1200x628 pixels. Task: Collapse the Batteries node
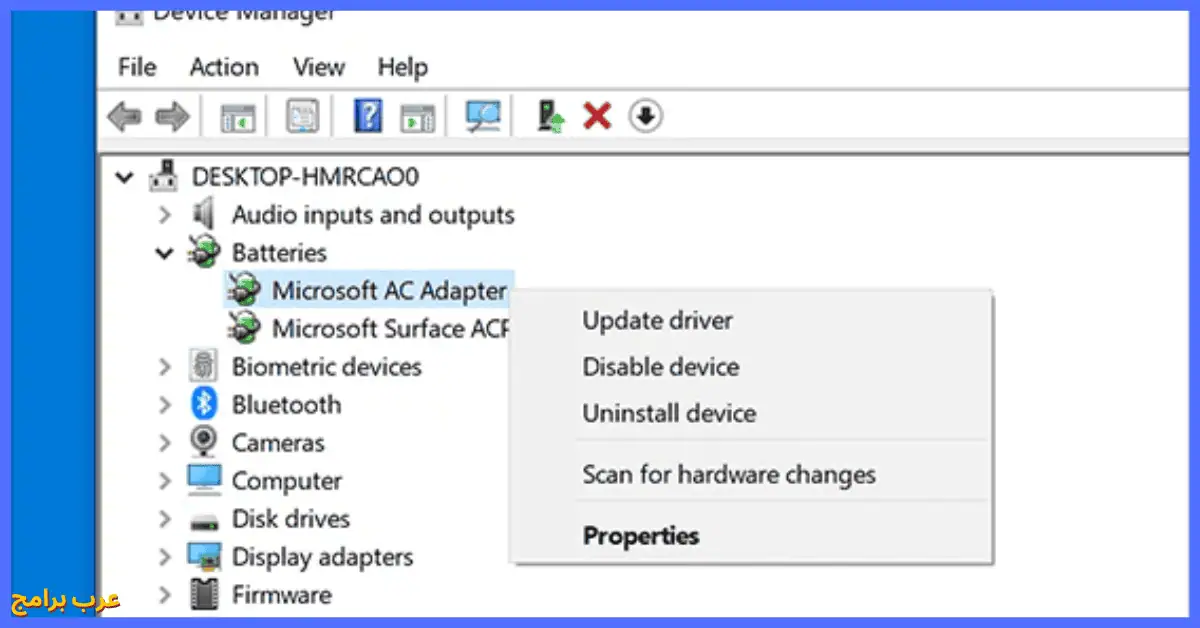(x=165, y=253)
